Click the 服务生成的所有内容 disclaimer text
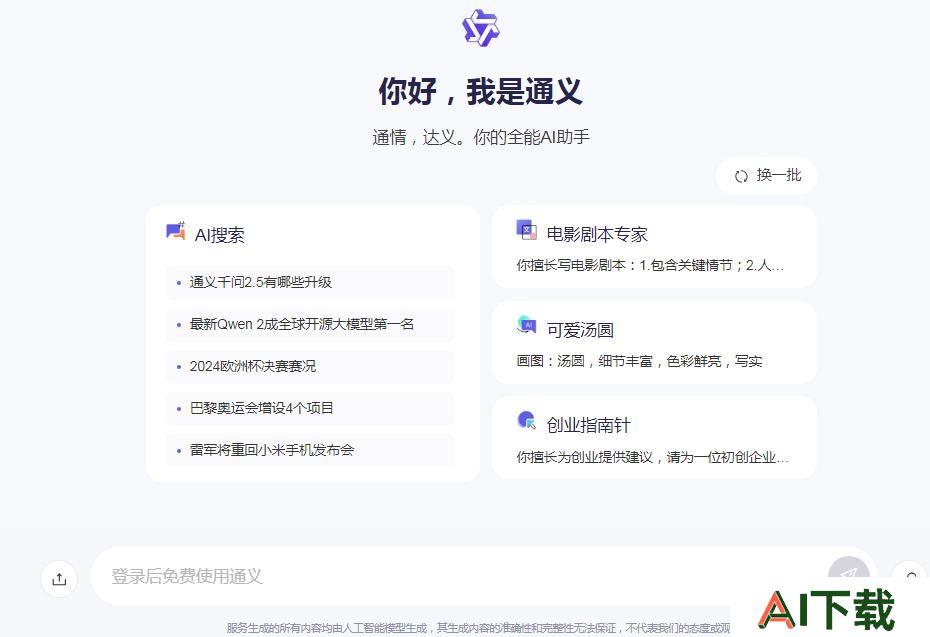This screenshot has height=637, width=930. pos(478,628)
